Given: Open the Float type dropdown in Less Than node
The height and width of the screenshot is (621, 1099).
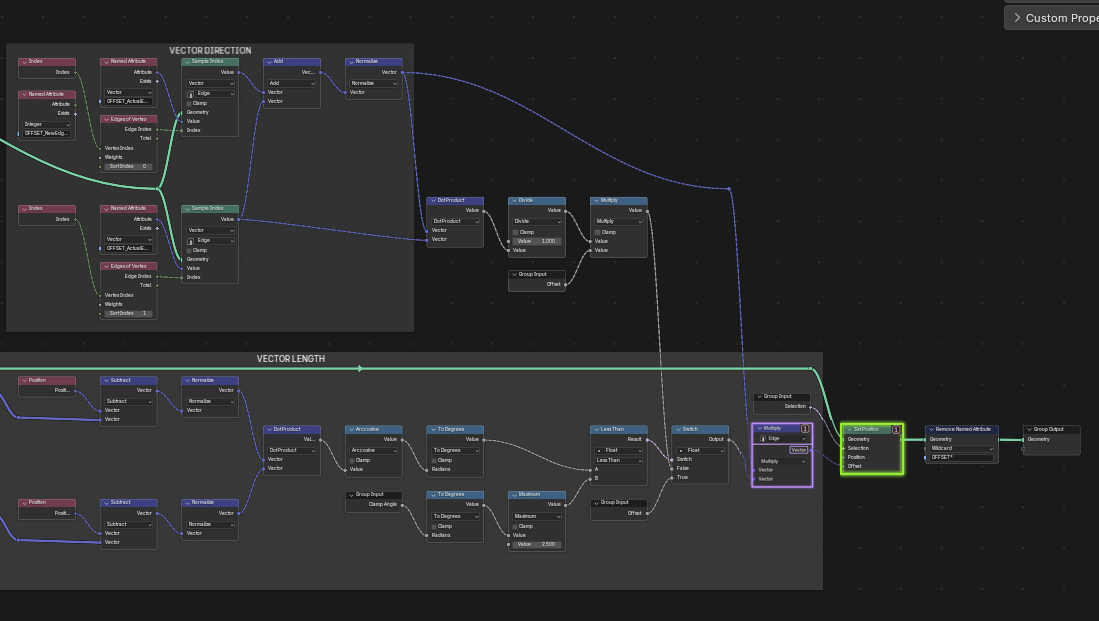Looking at the screenshot, I should click(618, 450).
